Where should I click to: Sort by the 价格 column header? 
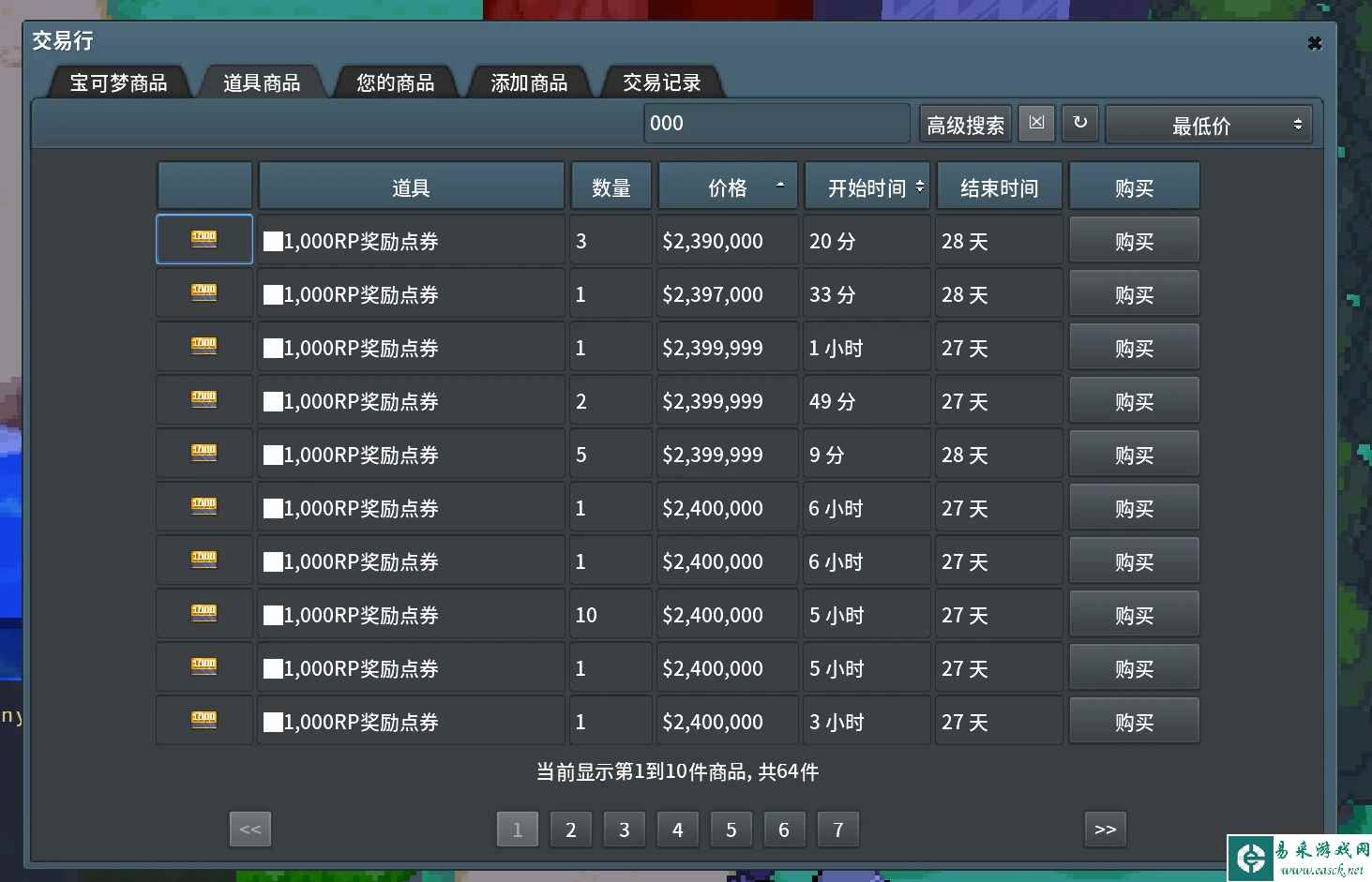coord(728,187)
